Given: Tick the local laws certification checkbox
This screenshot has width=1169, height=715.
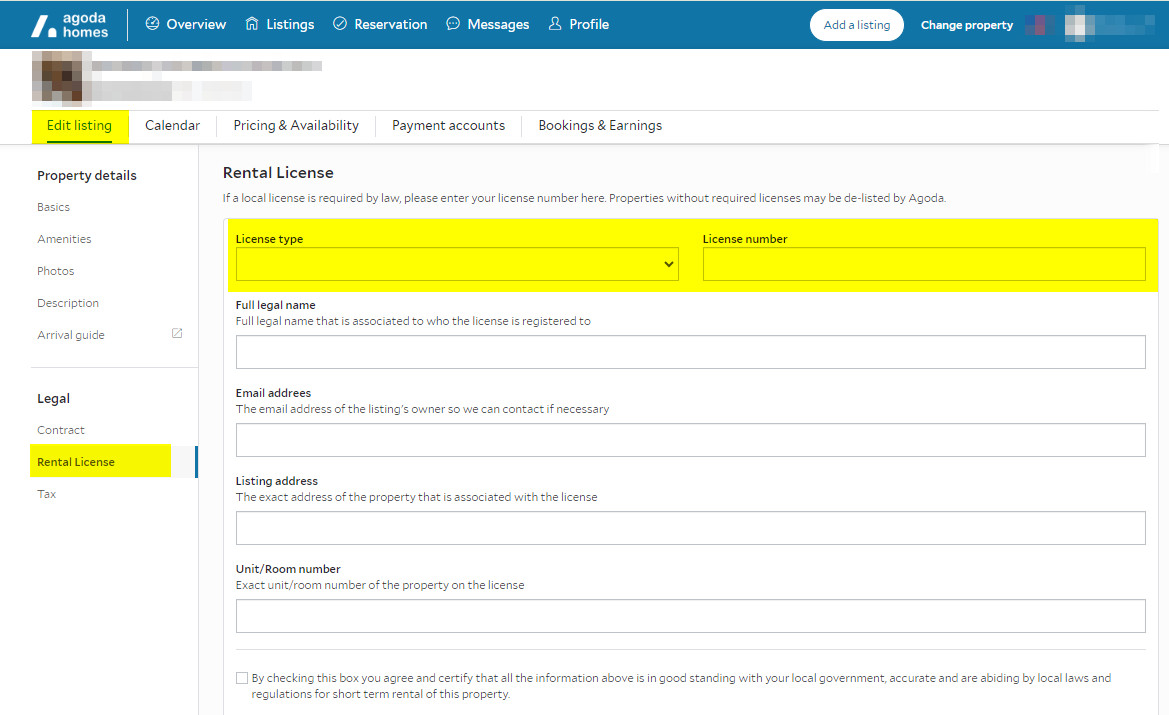Looking at the screenshot, I should tap(242, 678).
